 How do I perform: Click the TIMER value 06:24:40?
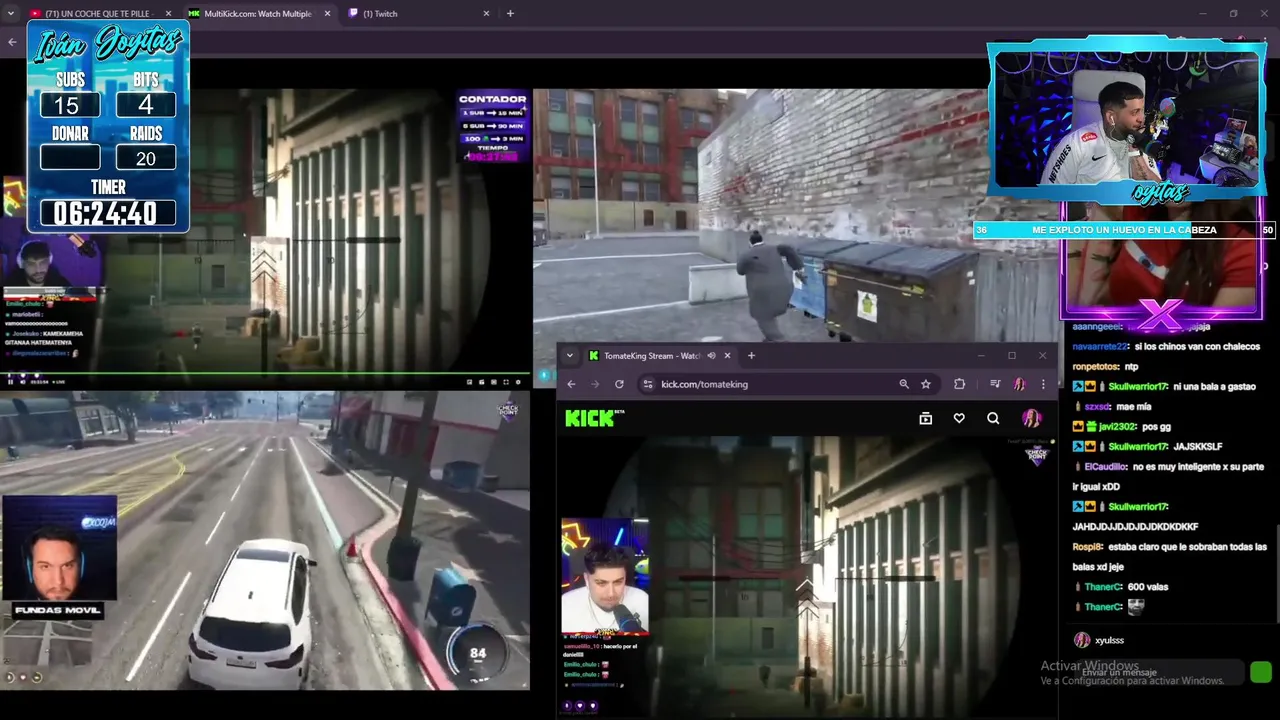107,213
